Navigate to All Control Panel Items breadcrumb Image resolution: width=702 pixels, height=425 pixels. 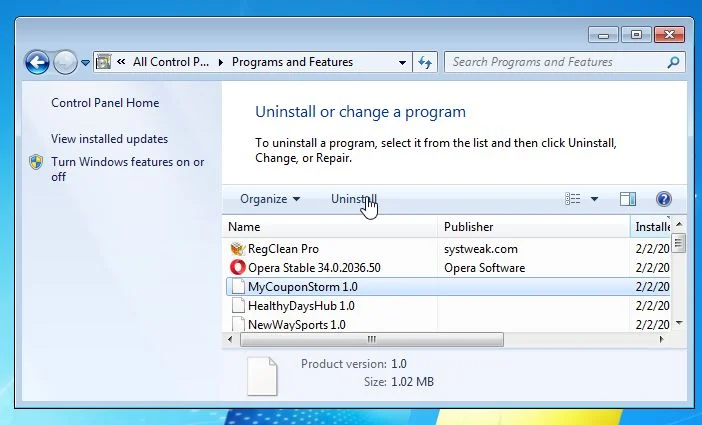pyautogui.click(x=171, y=62)
